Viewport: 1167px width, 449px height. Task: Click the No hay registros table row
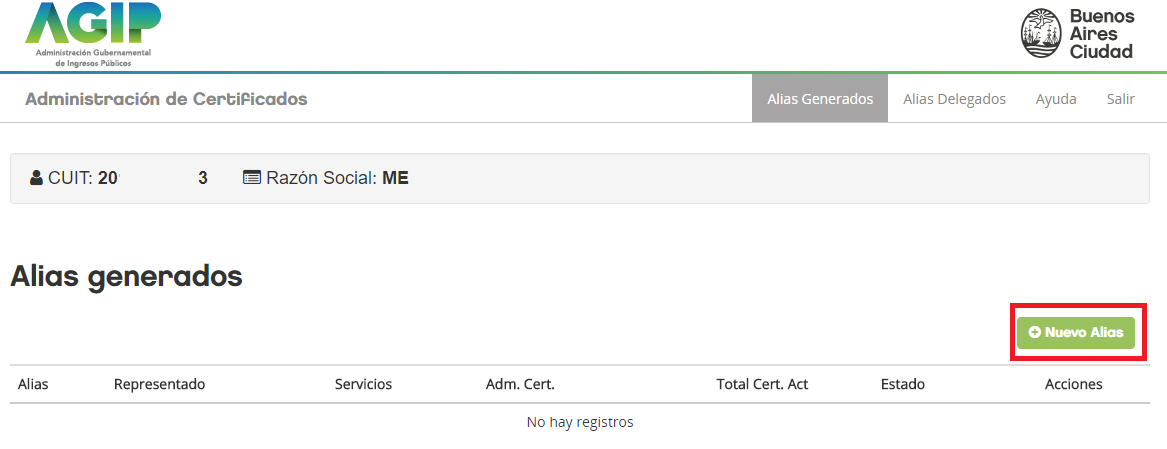pyautogui.click(x=580, y=422)
